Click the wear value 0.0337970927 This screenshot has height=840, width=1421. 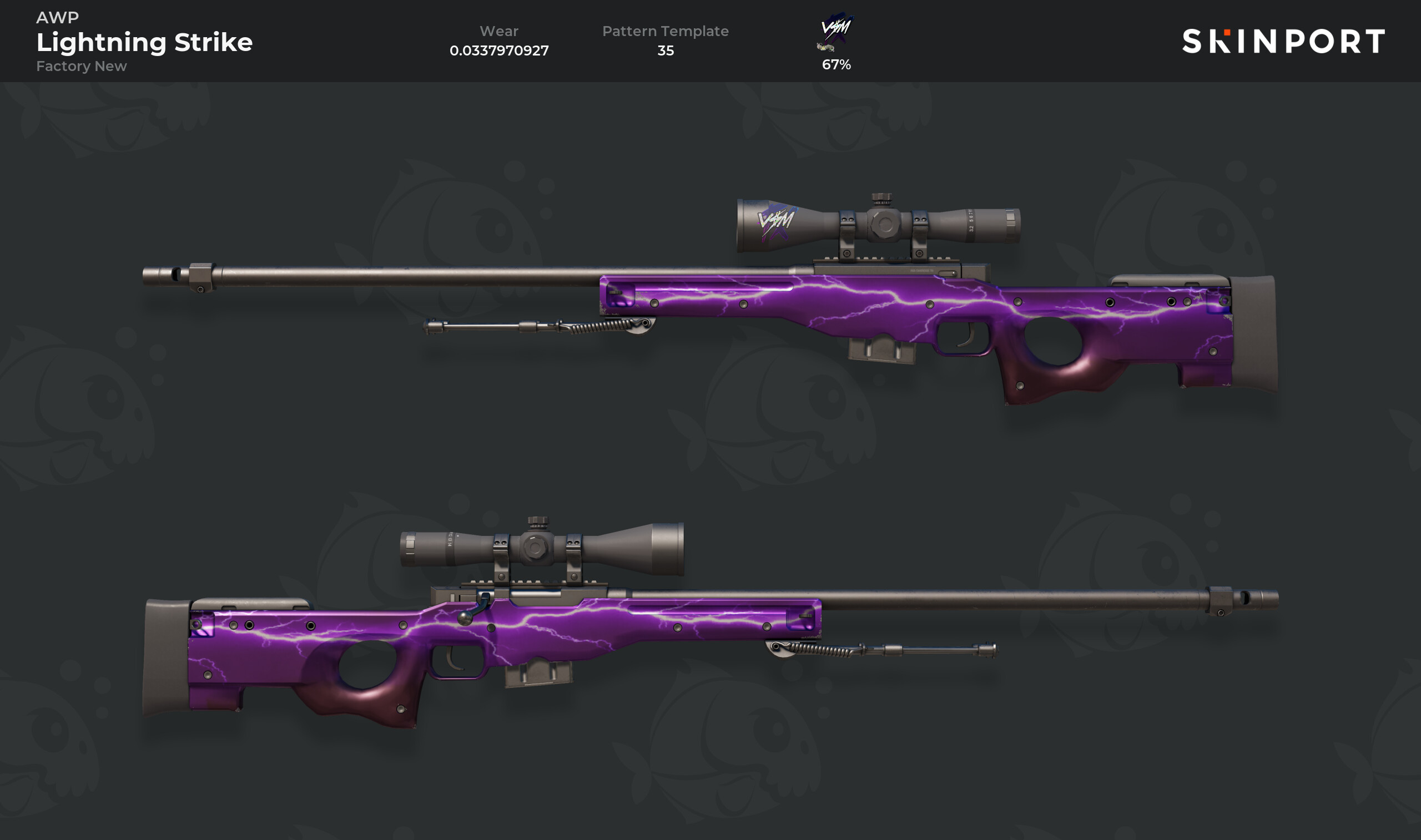coord(499,50)
